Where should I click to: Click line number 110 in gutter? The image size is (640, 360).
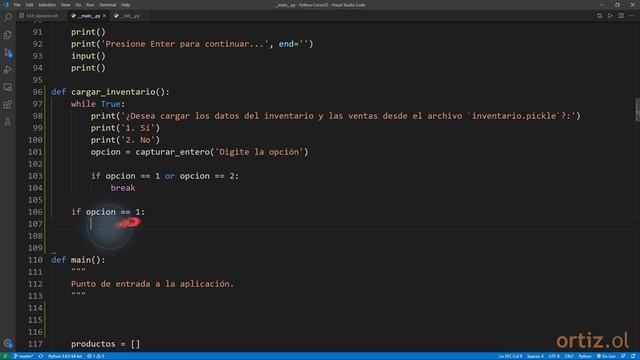click(36, 260)
